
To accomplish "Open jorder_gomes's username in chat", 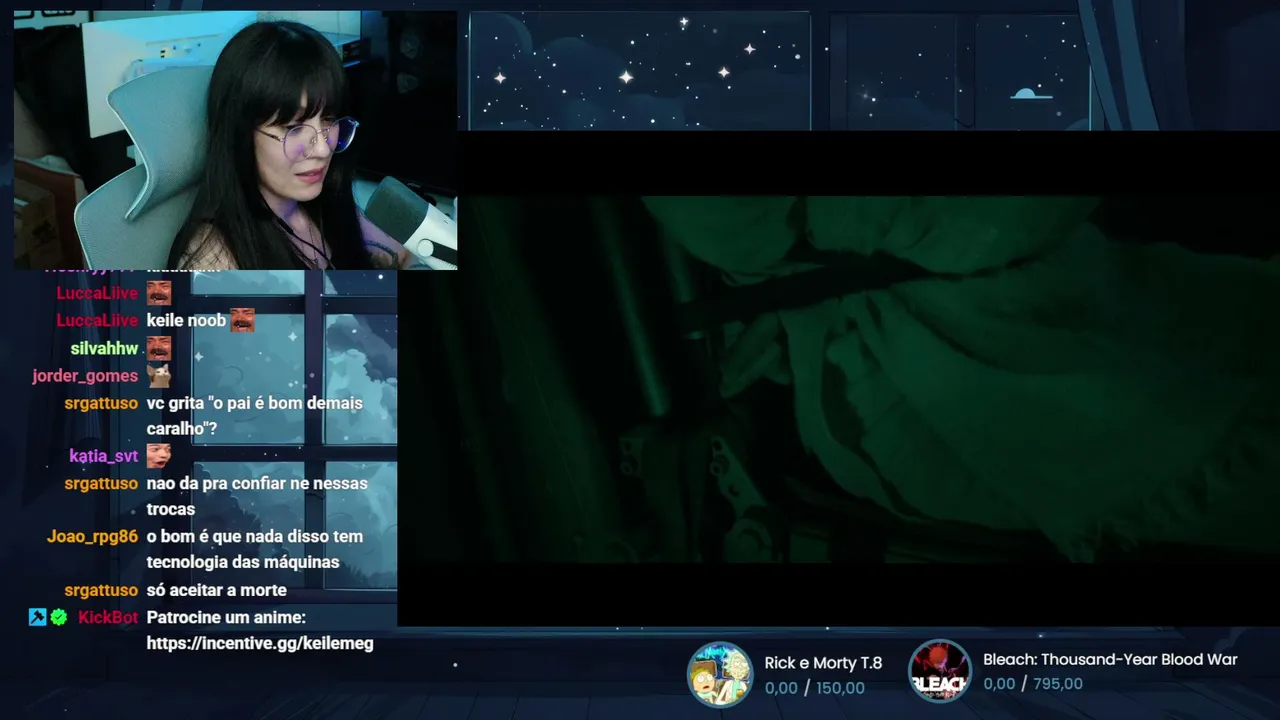I will pyautogui.click(x=85, y=376).
